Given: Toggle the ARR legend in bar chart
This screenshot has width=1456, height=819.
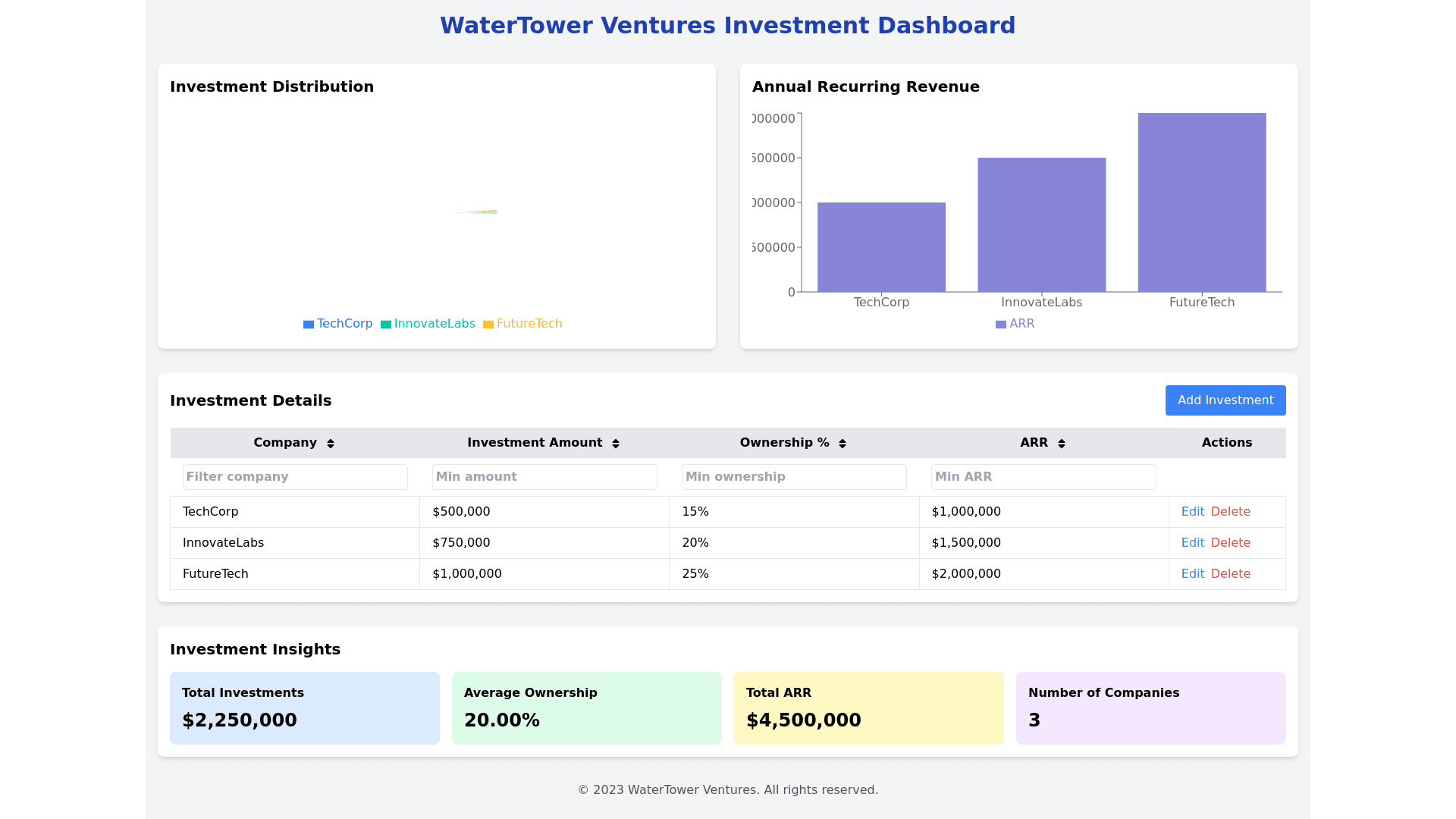Looking at the screenshot, I should (x=1015, y=324).
